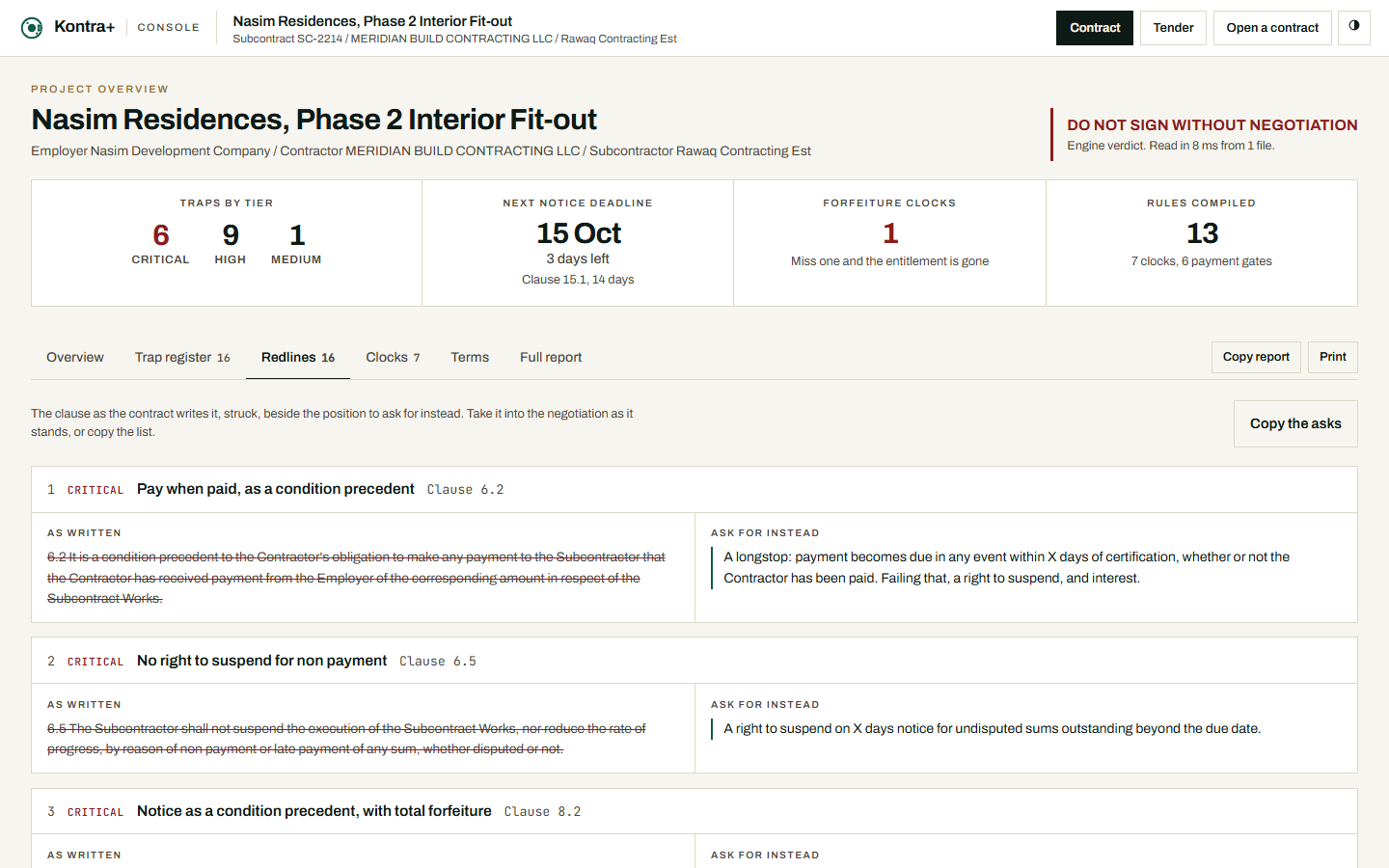This screenshot has width=1389, height=868.
Task: Click "Miss one and the entitlement is gone"
Action: pos(889,261)
